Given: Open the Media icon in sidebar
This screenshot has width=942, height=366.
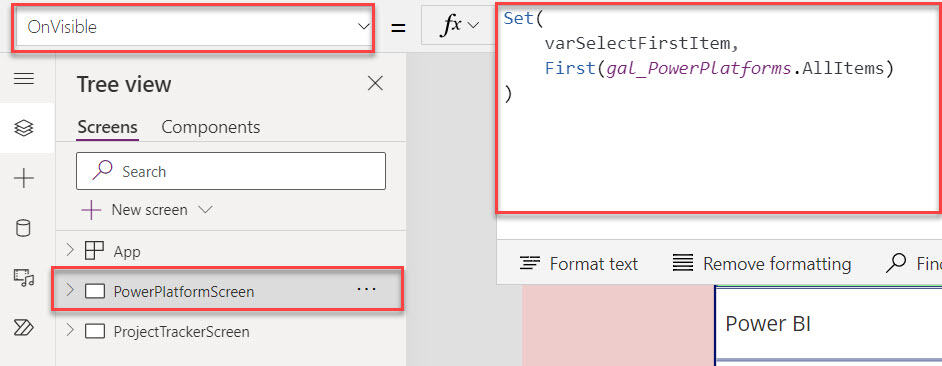Looking at the screenshot, I should tap(23, 278).
